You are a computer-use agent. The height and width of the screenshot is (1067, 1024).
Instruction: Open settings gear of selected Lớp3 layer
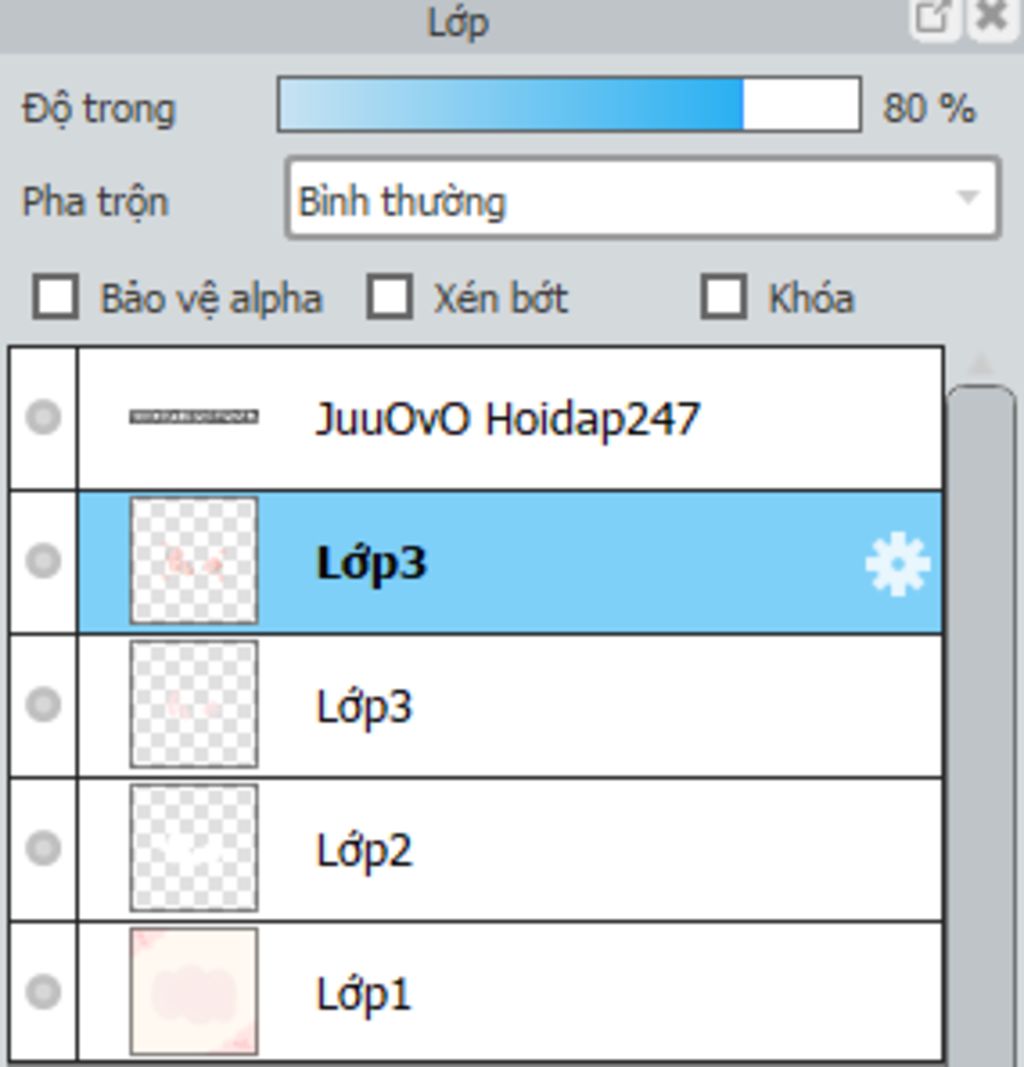coord(897,564)
